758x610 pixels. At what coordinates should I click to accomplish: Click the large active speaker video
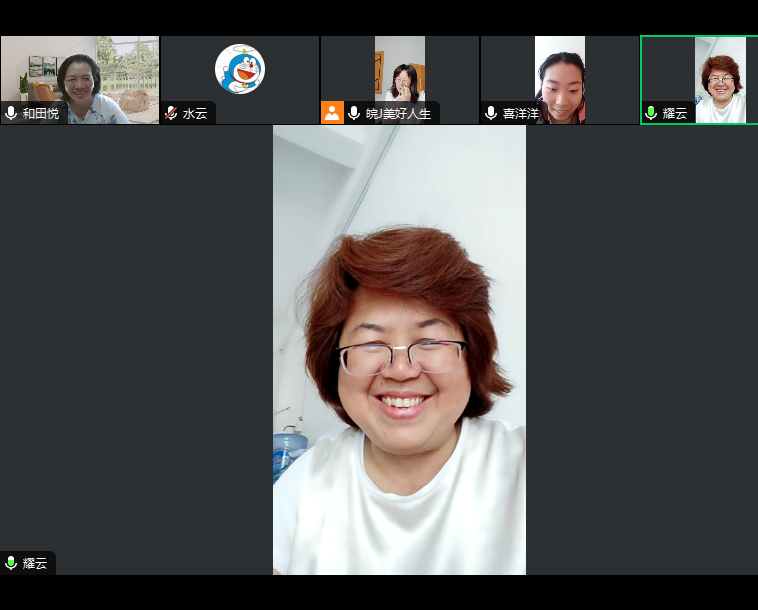(x=399, y=350)
